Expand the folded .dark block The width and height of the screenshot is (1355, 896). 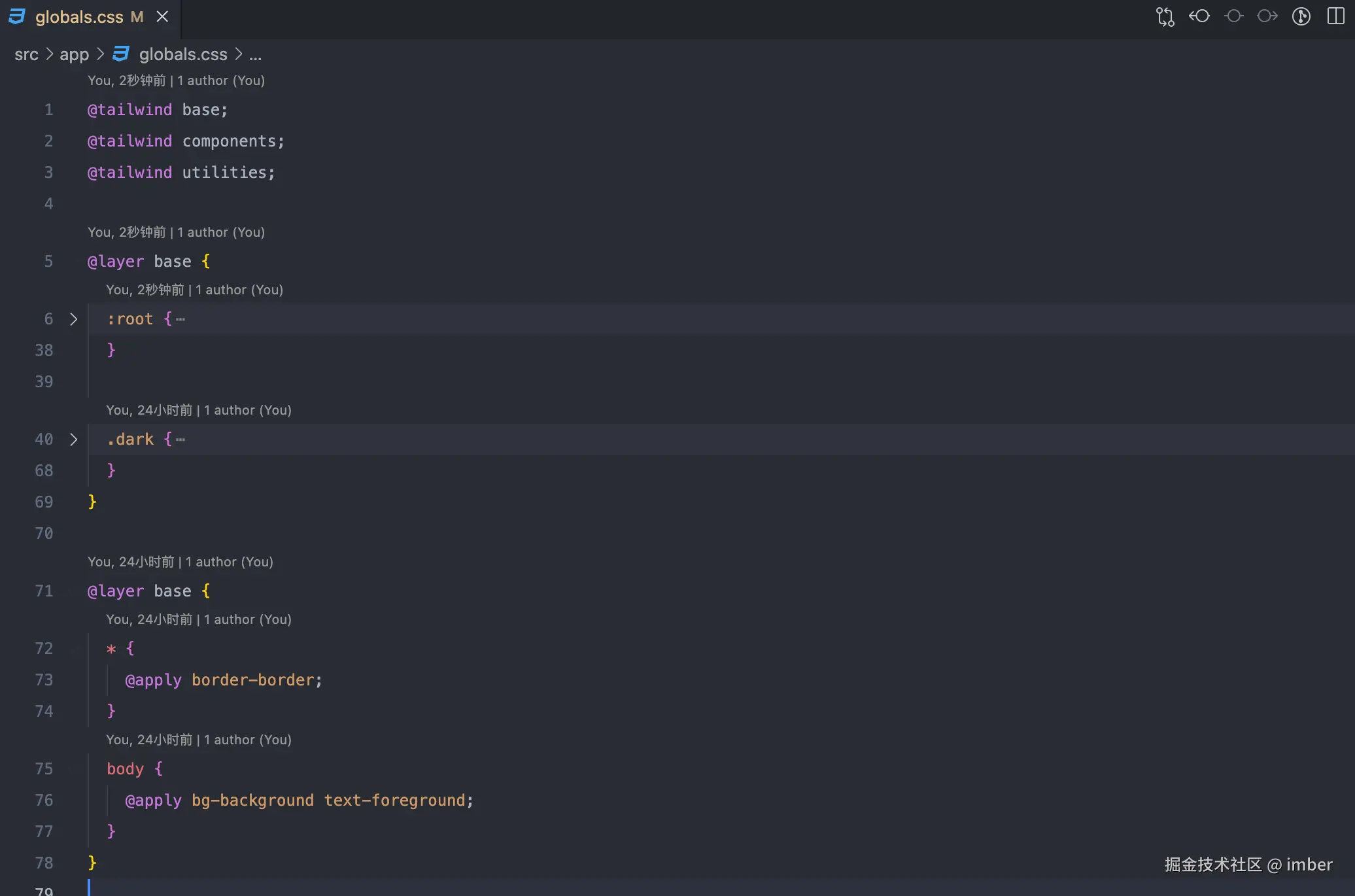[73, 439]
